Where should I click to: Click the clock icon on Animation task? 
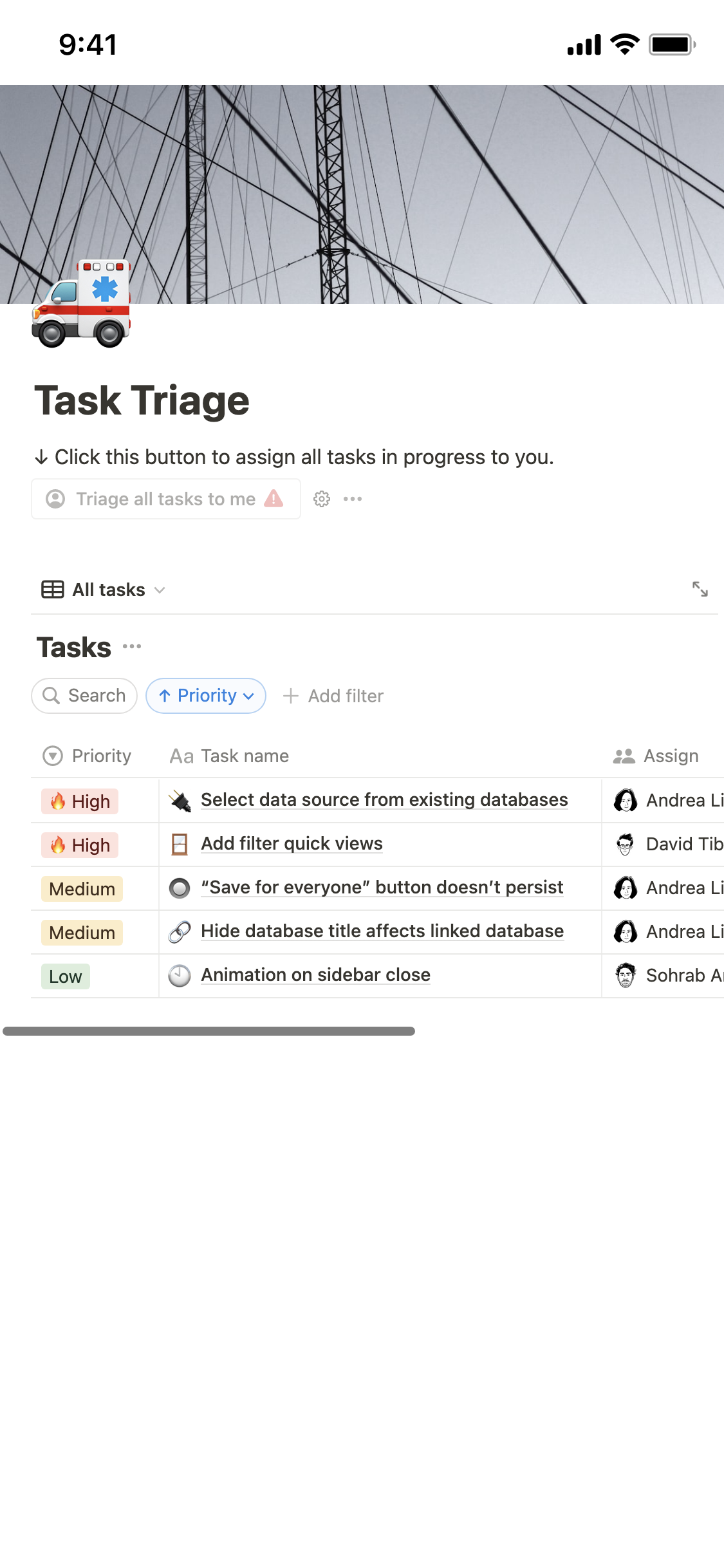[x=180, y=975]
